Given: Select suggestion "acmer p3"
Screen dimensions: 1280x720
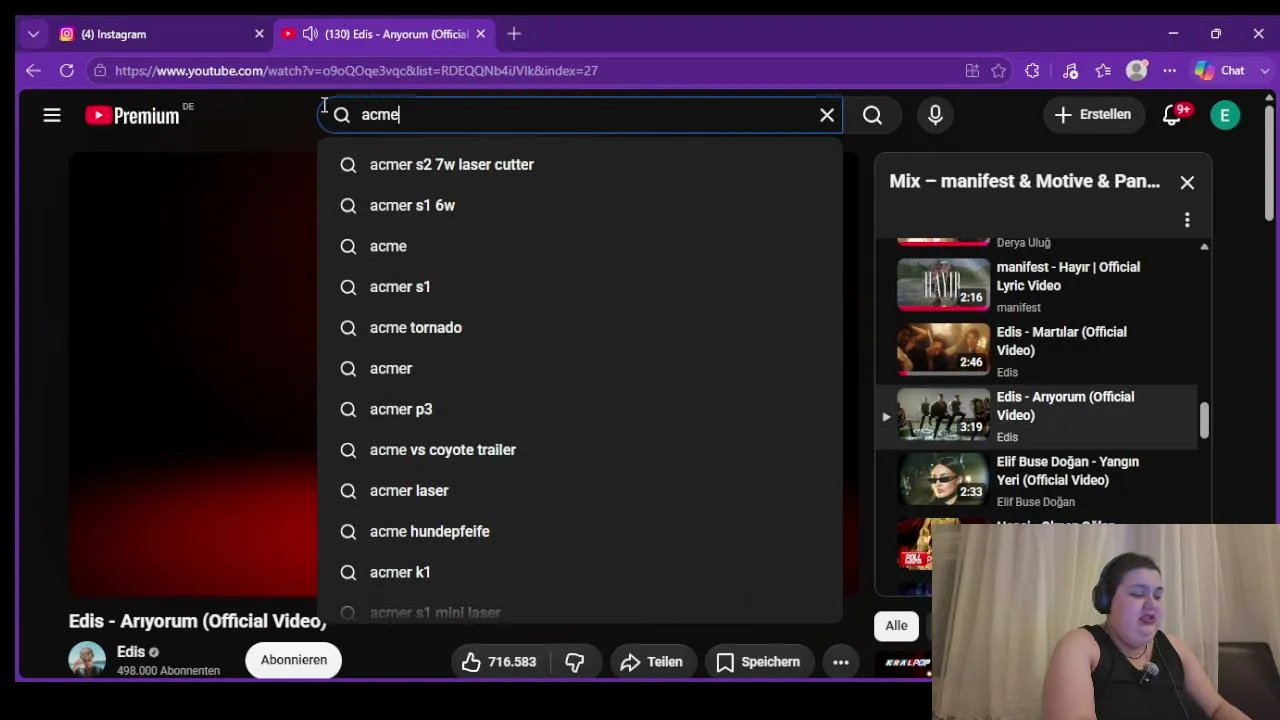Looking at the screenshot, I should (x=580, y=410).
